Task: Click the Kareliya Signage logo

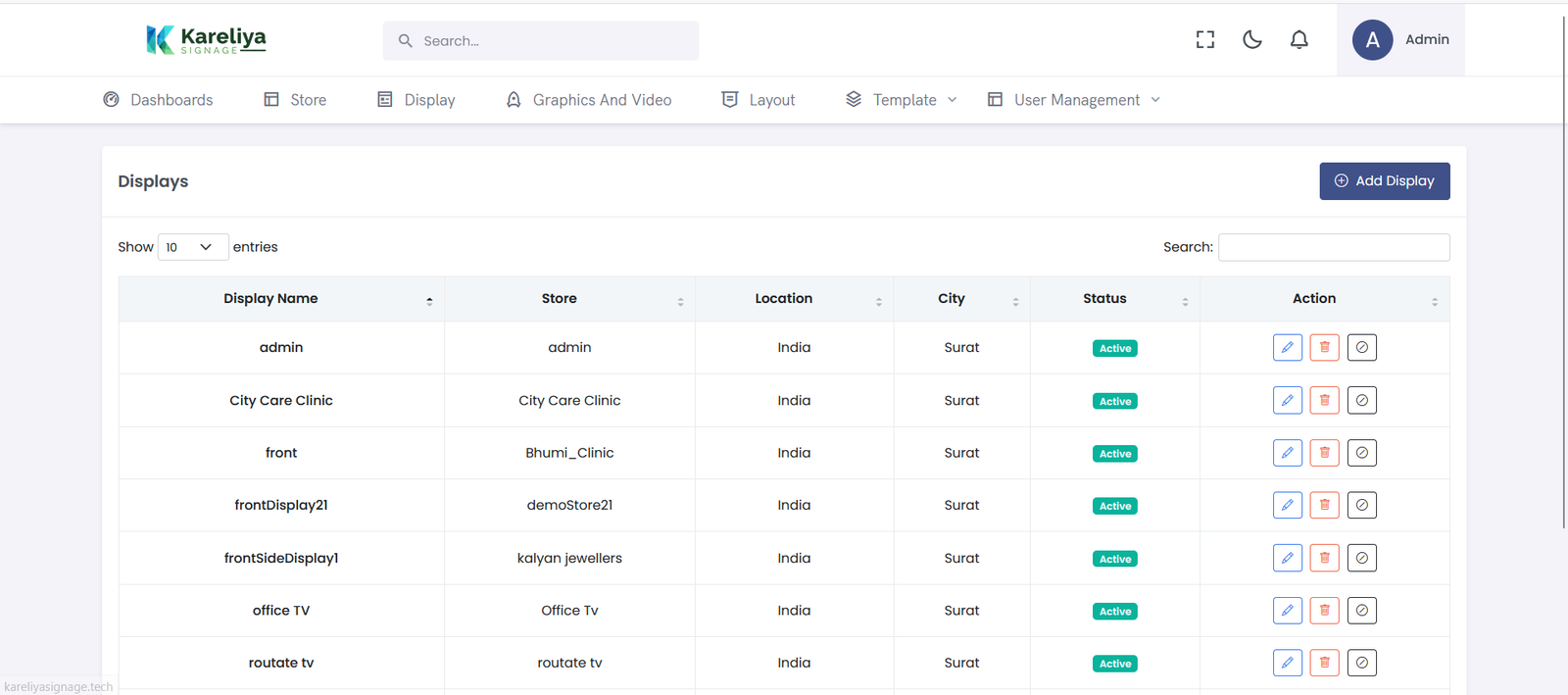Action: pyautogui.click(x=206, y=40)
